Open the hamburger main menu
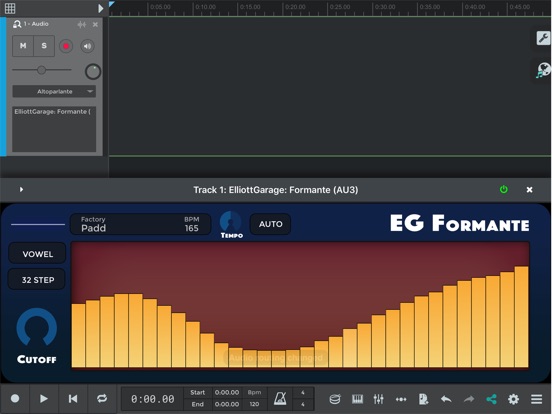The height and width of the screenshot is (414, 552). click(x=536, y=399)
